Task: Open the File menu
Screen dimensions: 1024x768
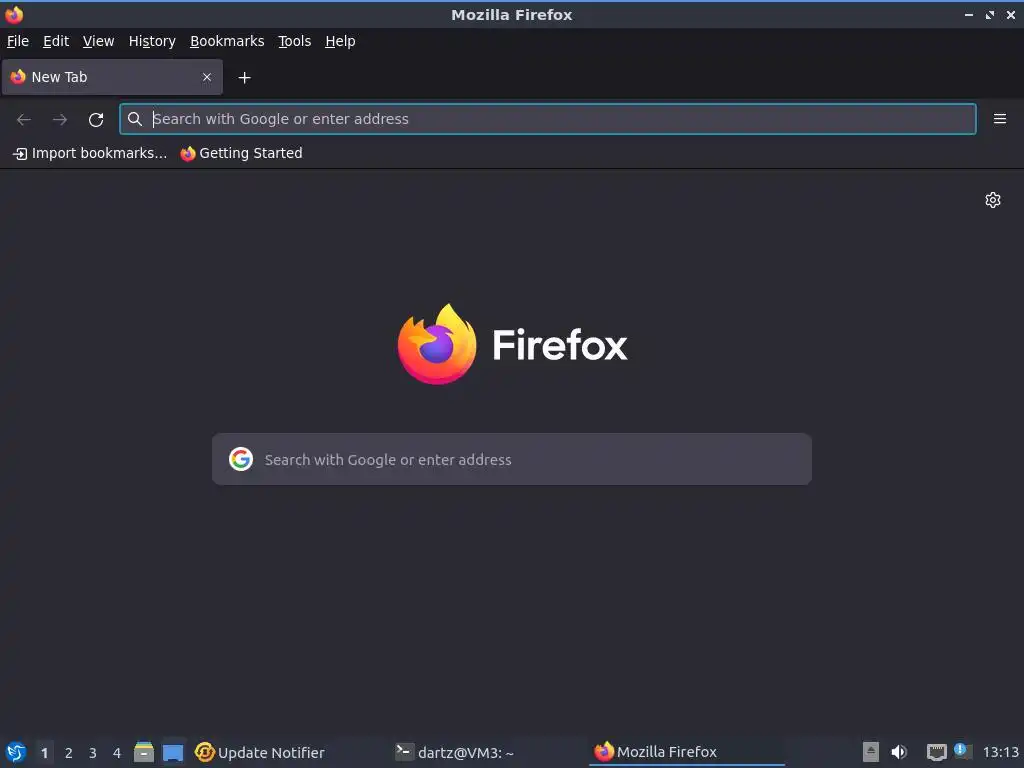Action: (18, 41)
